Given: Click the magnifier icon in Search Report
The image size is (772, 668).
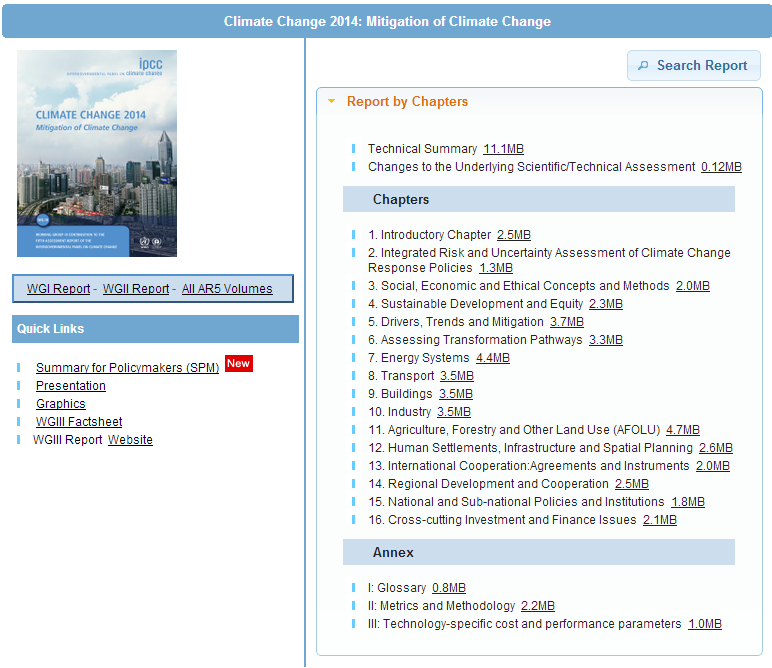Looking at the screenshot, I should 642,66.
